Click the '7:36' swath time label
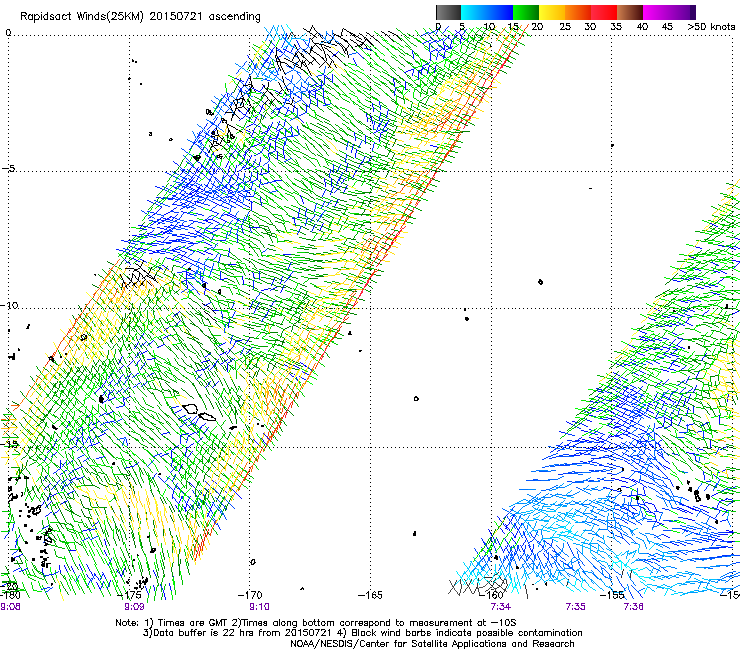This screenshot has height=650, width=740. point(633,607)
